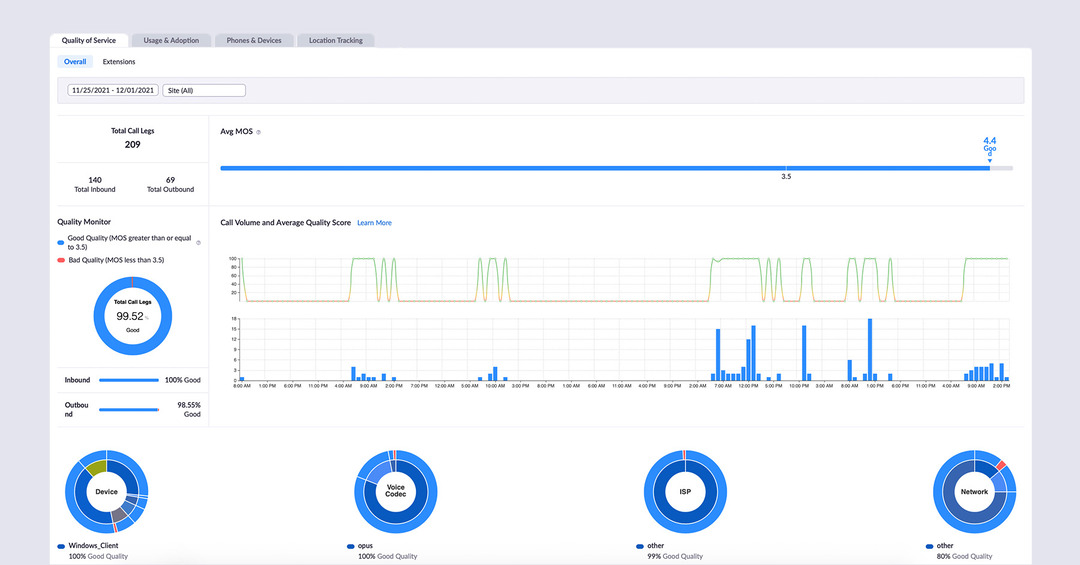The width and height of the screenshot is (1080, 565).
Task: Click the Voice Codec donut chart
Action: pos(395,491)
